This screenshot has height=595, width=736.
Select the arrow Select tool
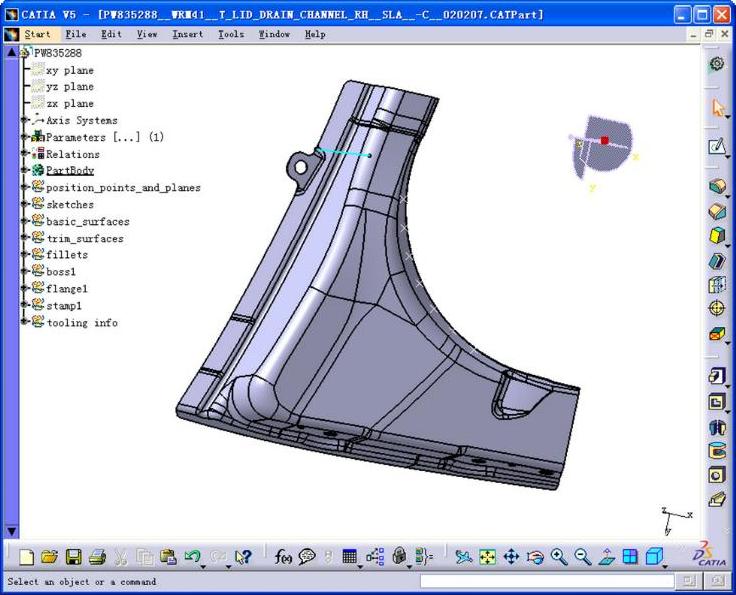717,107
